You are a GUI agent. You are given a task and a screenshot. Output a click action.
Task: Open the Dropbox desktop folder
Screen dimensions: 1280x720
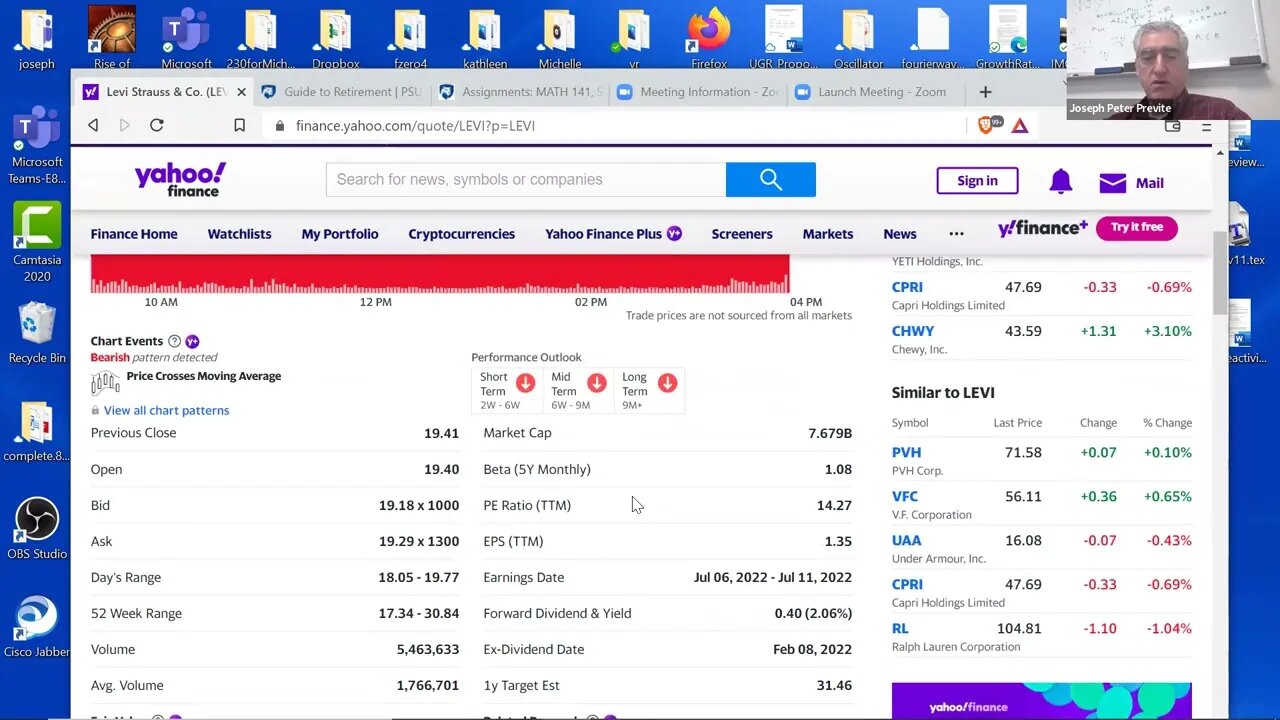(x=335, y=38)
